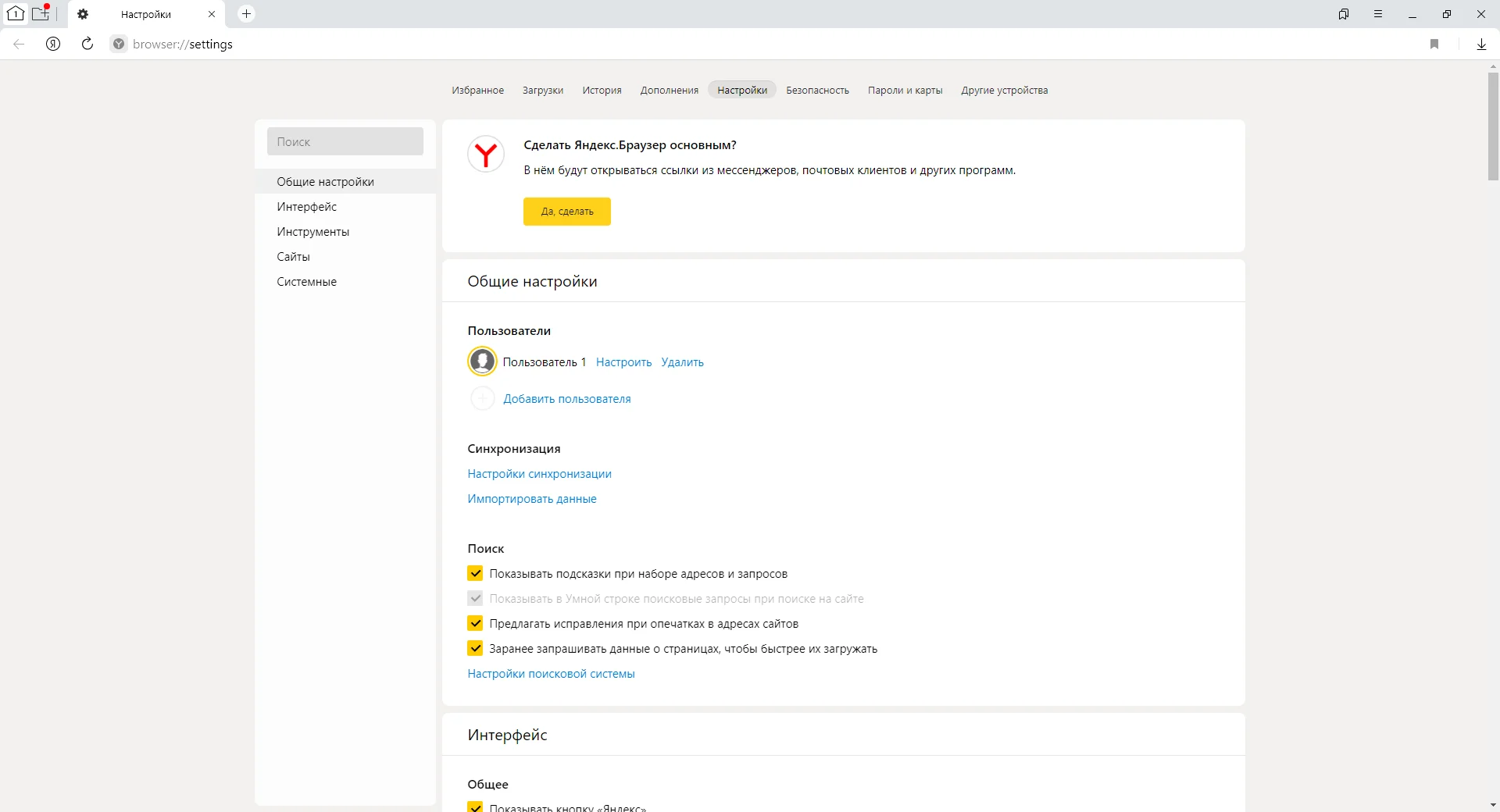The image size is (1500, 812).
Task: Open the bookmarks panel icon in the title bar
Action: [1344, 14]
